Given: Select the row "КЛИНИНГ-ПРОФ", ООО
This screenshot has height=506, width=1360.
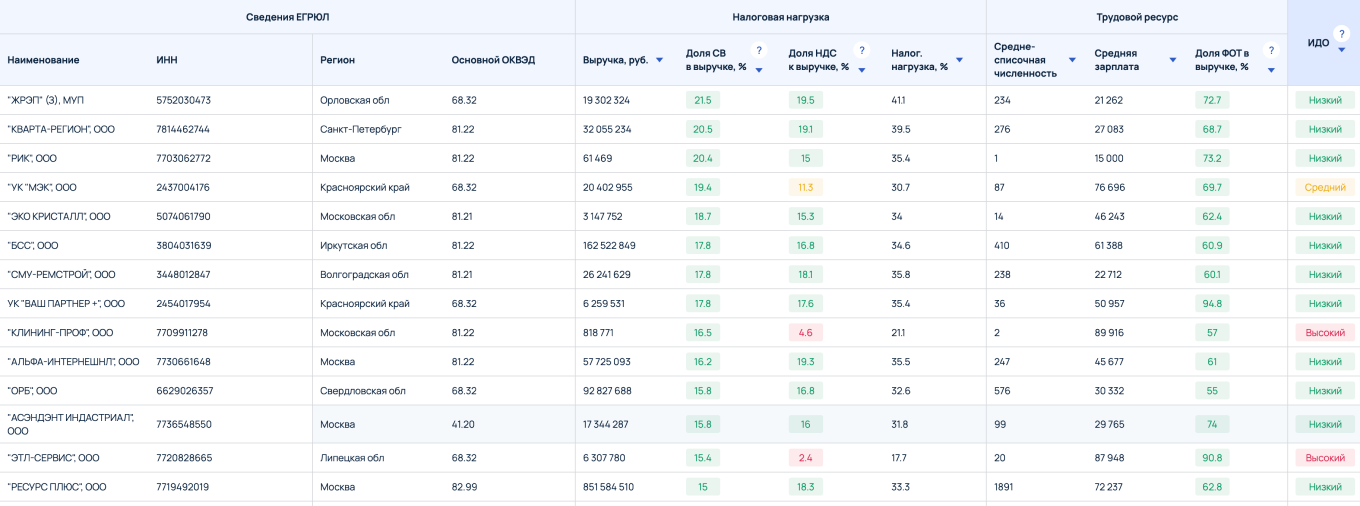Looking at the screenshot, I should point(680,332).
